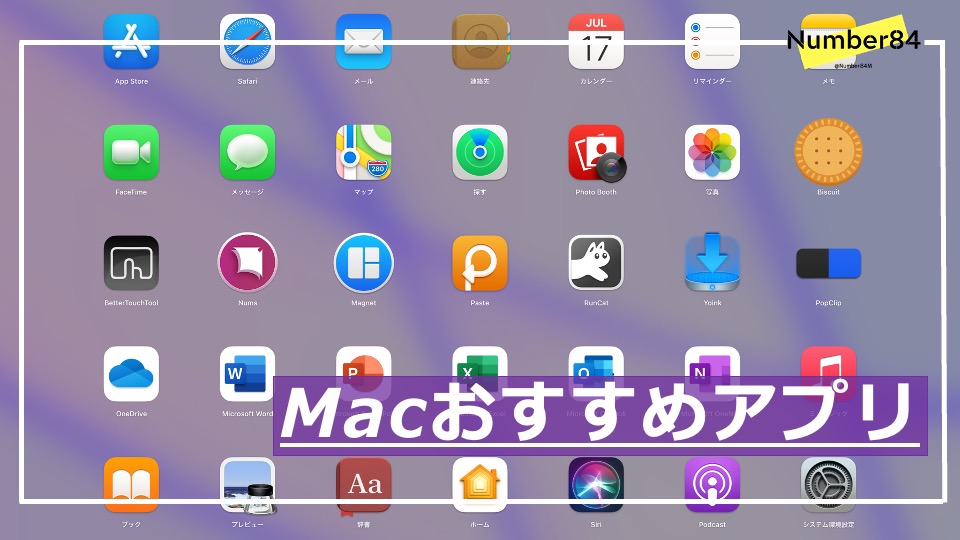Screen dimensions: 960x540
Task: Open Microsoft Word
Action: [x=247, y=374]
